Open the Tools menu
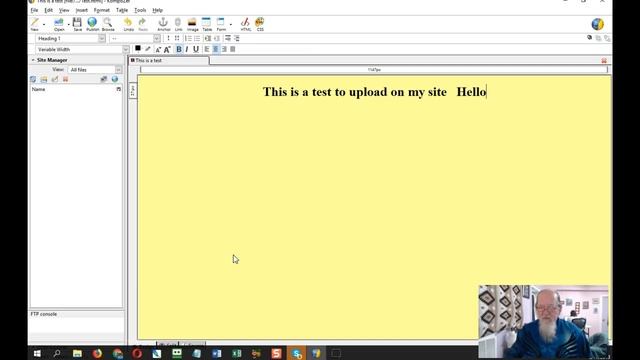Image resolution: width=640 pixels, height=360 pixels. (x=140, y=10)
